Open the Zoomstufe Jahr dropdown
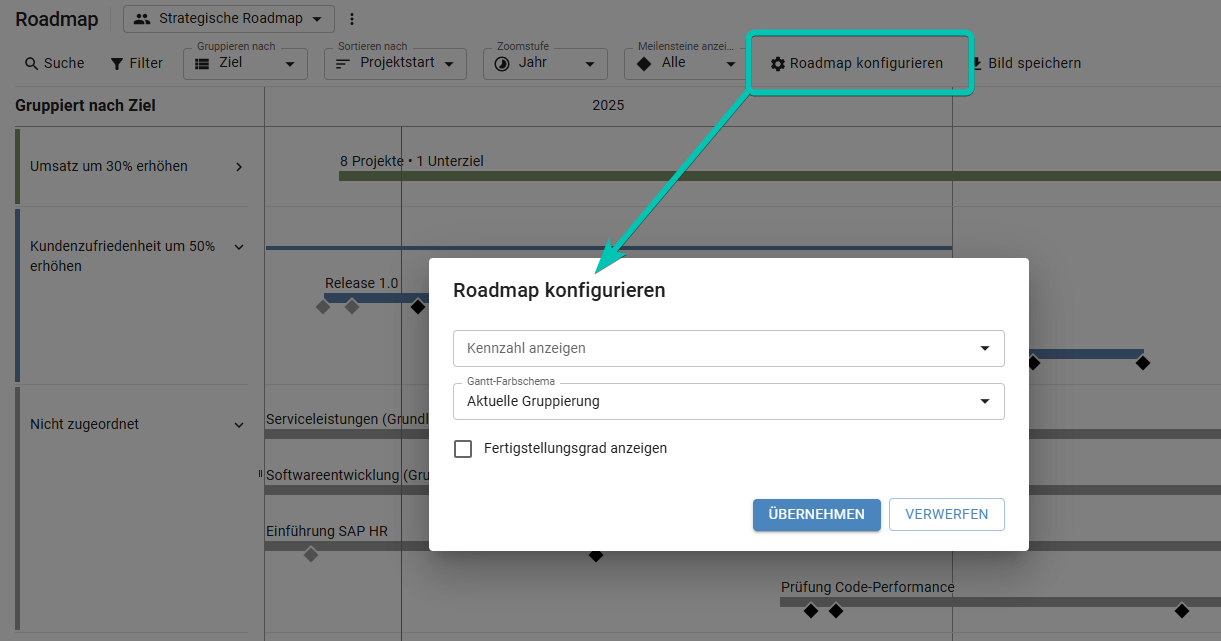The height and width of the screenshot is (641, 1221). click(x=545, y=63)
